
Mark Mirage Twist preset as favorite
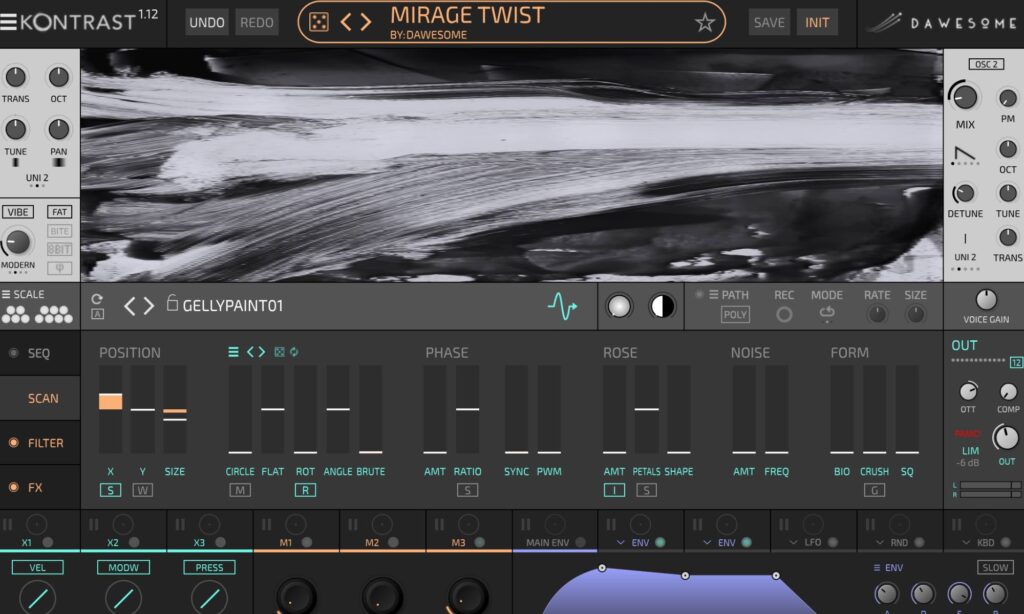705,23
